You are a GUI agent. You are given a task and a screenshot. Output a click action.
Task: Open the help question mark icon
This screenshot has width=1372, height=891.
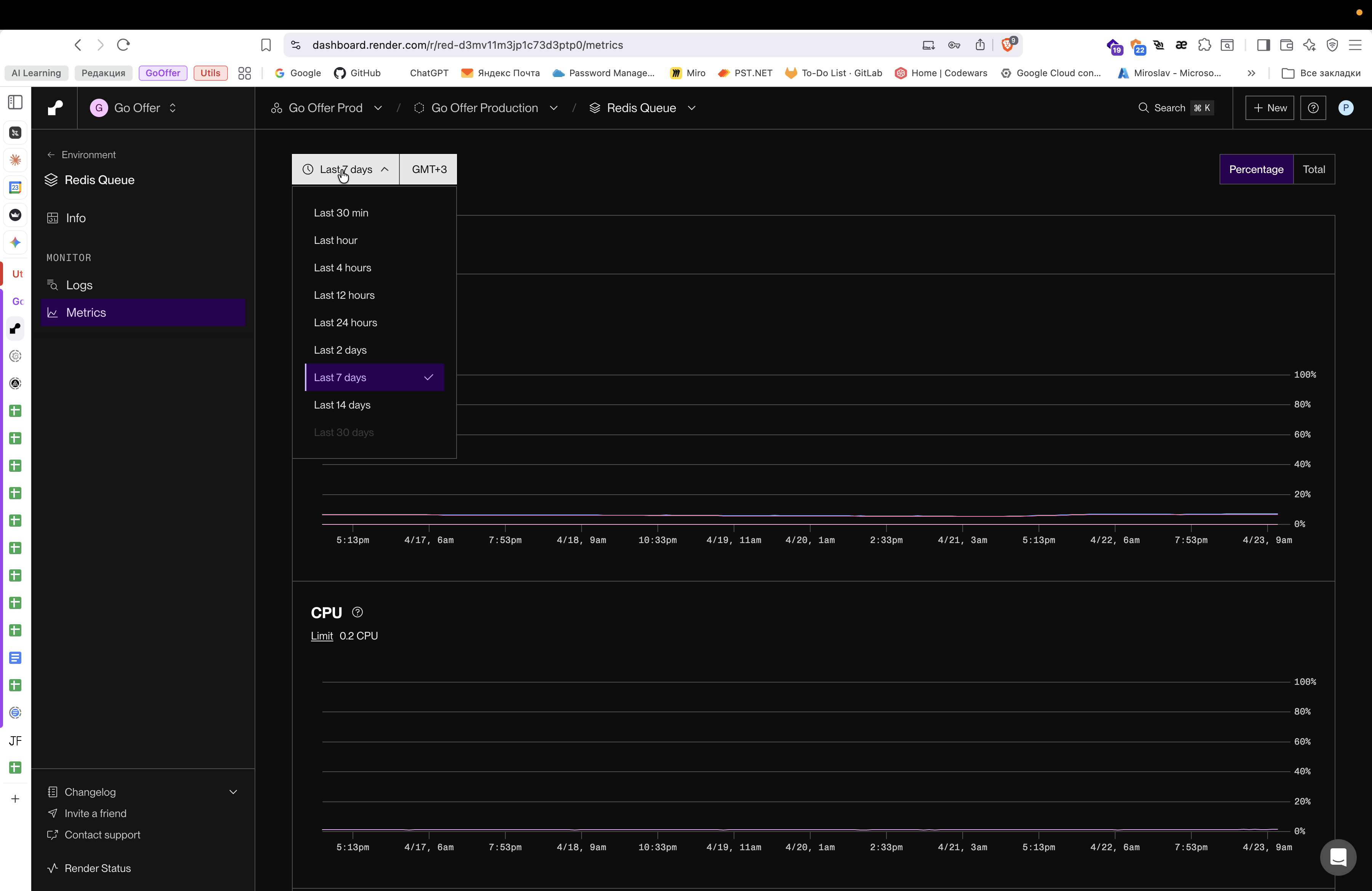tap(1313, 108)
